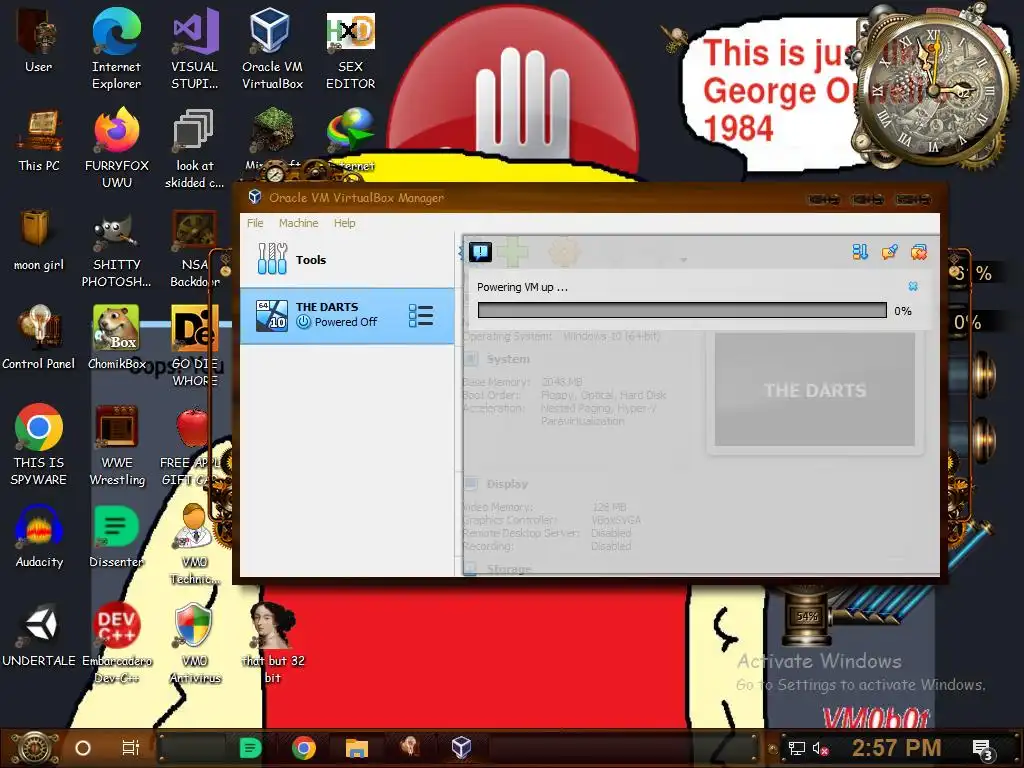
Task: Click the 2:57 PM taskbar clock
Action: pyautogui.click(x=897, y=748)
